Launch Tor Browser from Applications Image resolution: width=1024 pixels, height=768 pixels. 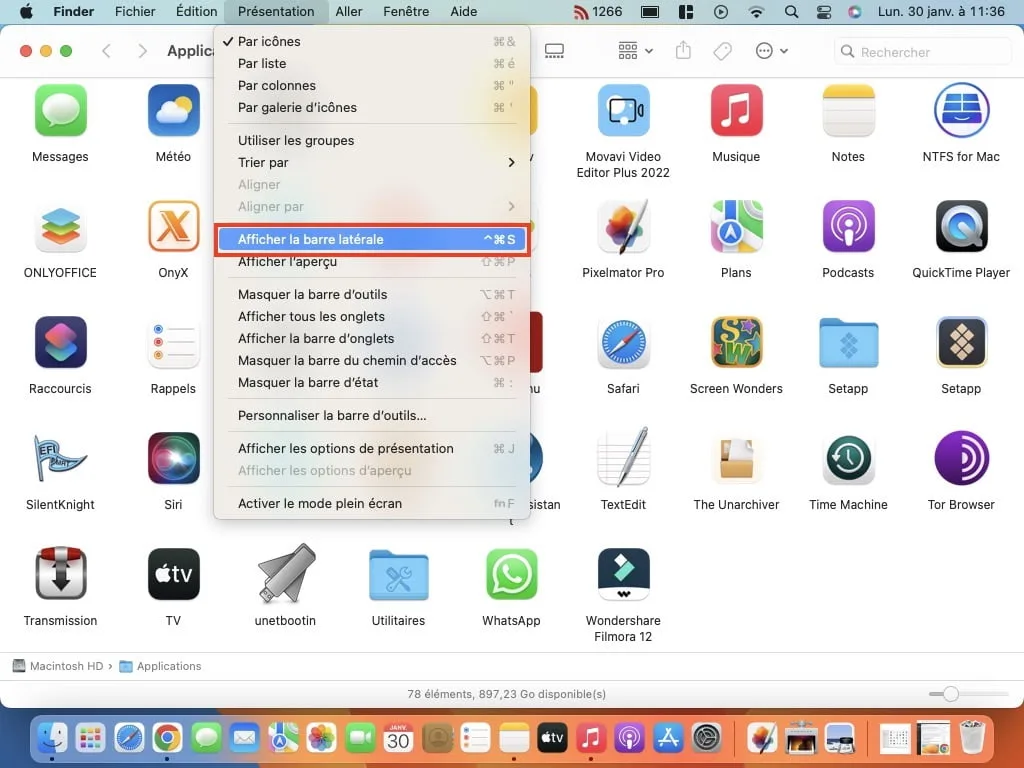(x=960, y=460)
